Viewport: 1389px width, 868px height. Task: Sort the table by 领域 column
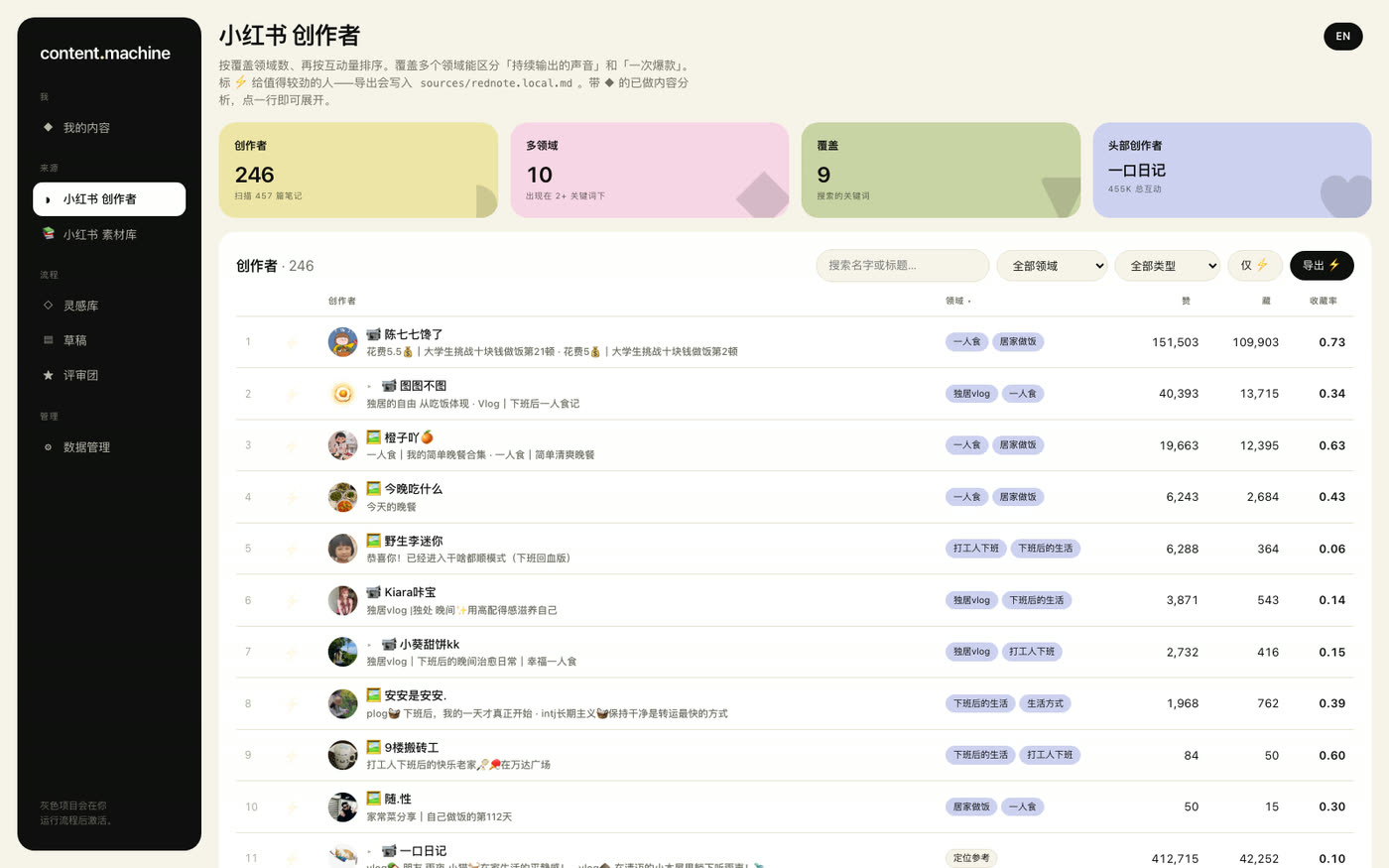click(x=957, y=301)
